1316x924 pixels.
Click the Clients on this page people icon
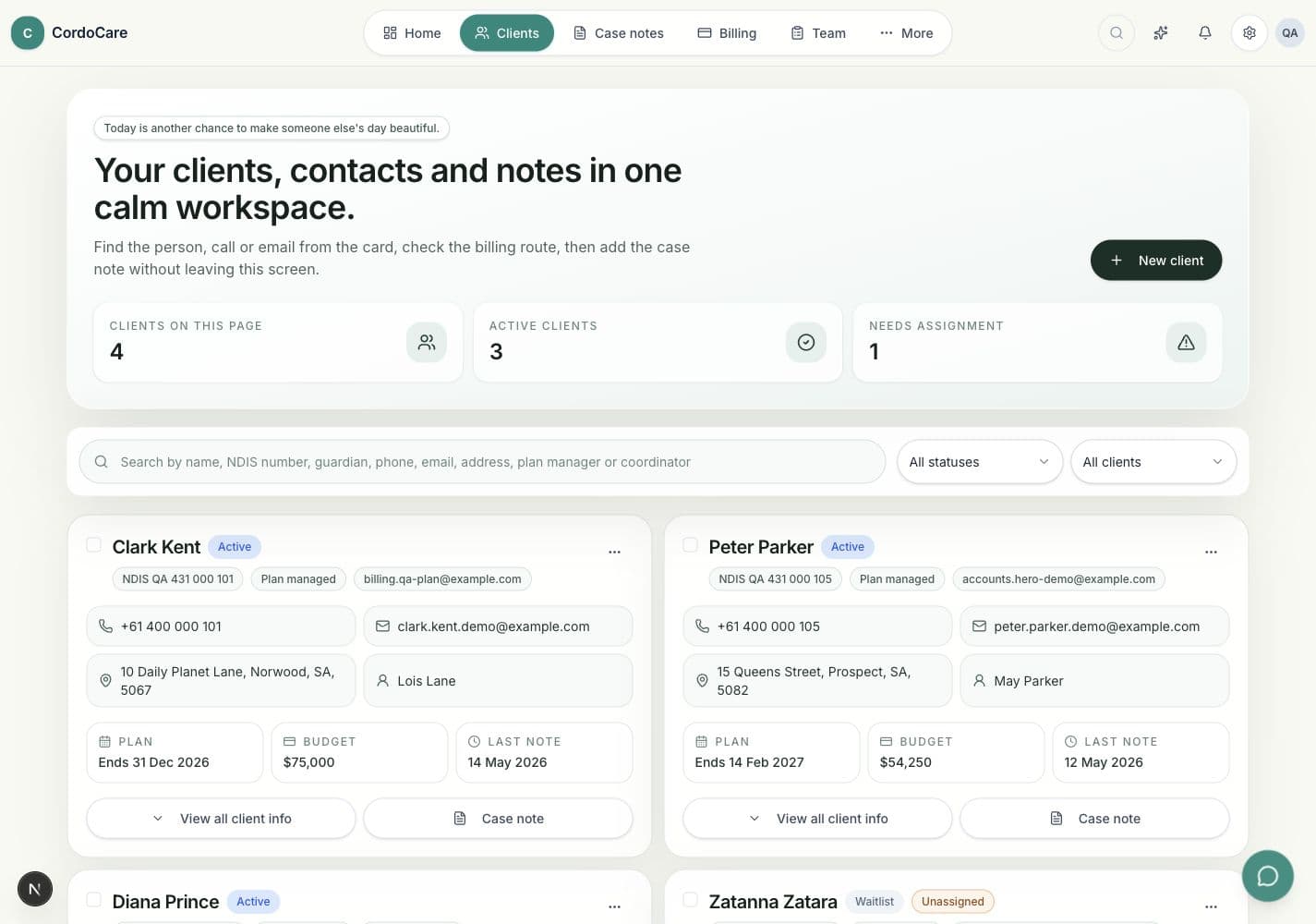(x=427, y=342)
